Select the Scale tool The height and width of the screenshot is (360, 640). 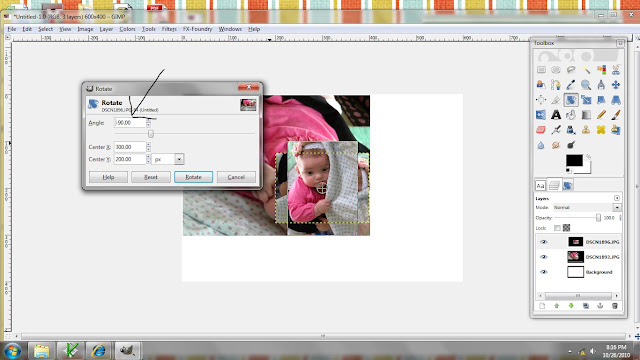tap(586, 100)
